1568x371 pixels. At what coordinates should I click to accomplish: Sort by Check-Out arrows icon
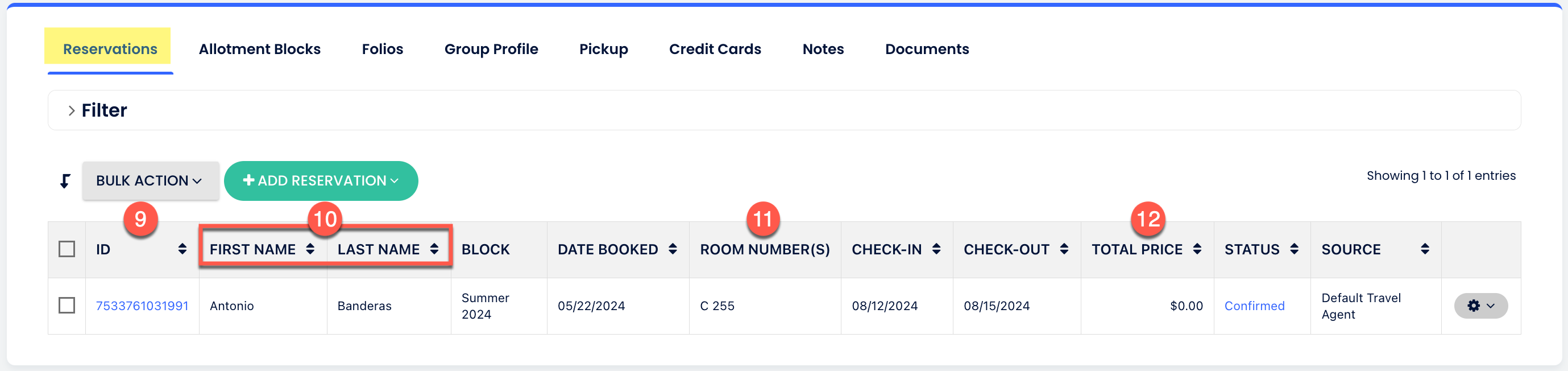(x=1064, y=249)
